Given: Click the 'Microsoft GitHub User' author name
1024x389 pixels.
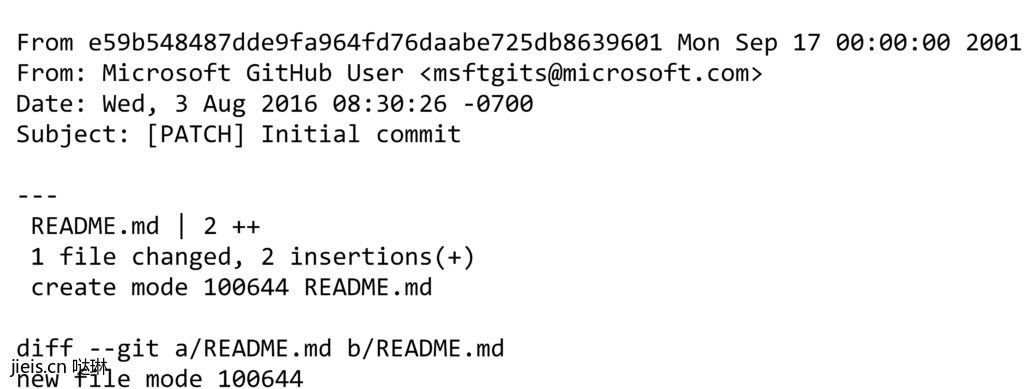Looking at the screenshot, I should (253, 73).
